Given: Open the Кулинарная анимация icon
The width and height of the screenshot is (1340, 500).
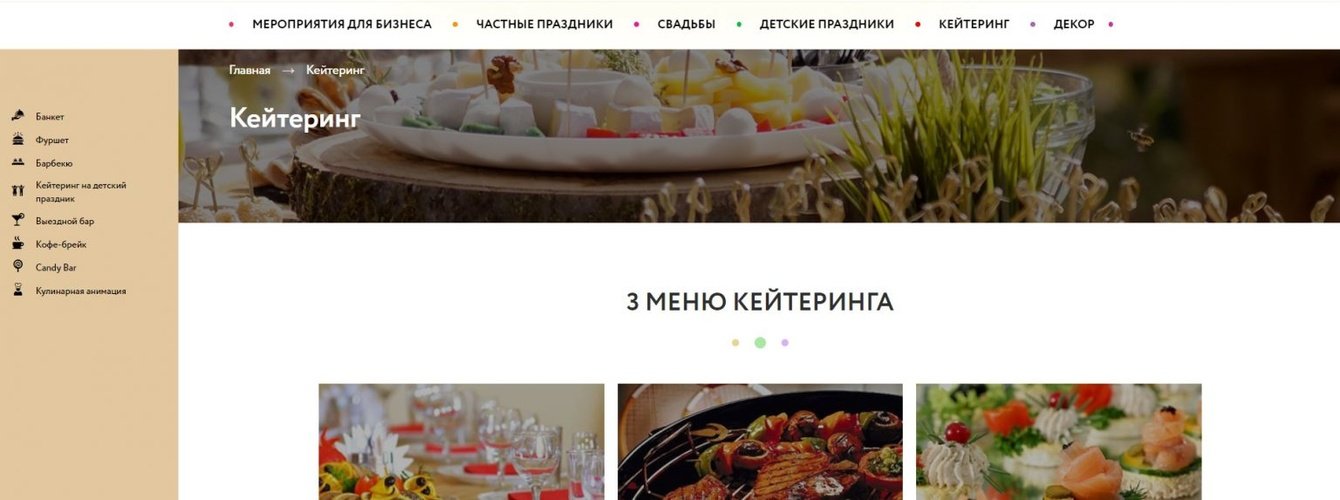Looking at the screenshot, I should tap(18, 291).
